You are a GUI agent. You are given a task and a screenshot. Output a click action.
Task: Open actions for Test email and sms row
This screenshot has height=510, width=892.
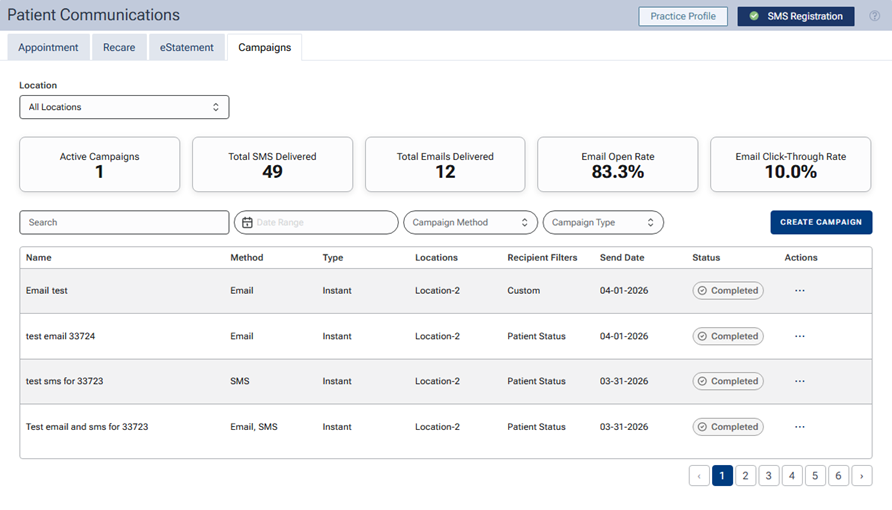coord(800,426)
